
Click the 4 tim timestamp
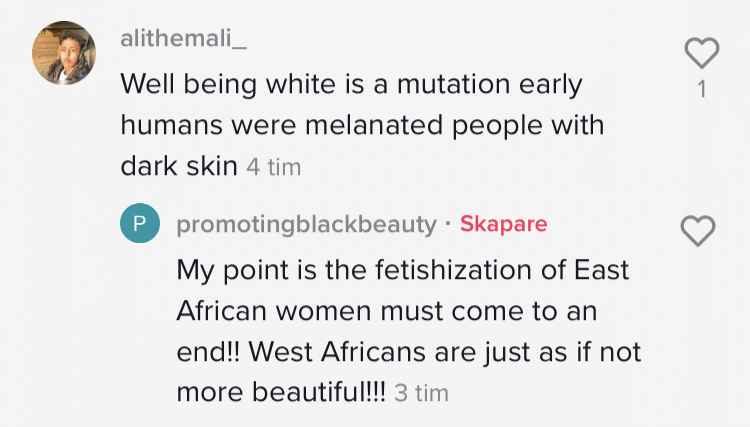click(274, 167)
